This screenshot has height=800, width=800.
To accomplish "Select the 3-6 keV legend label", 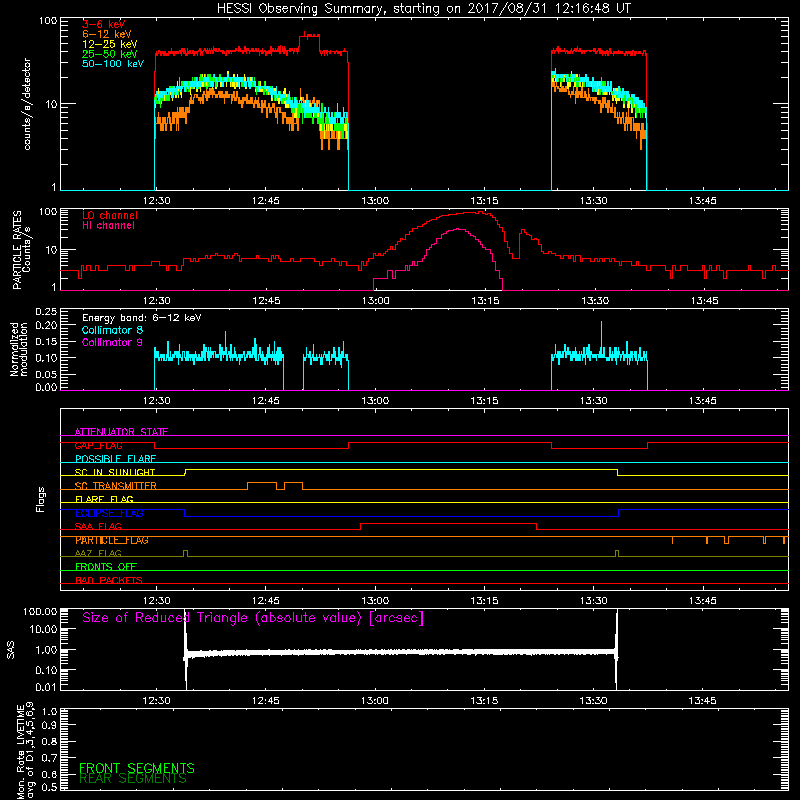I will (x=104, y=24).
